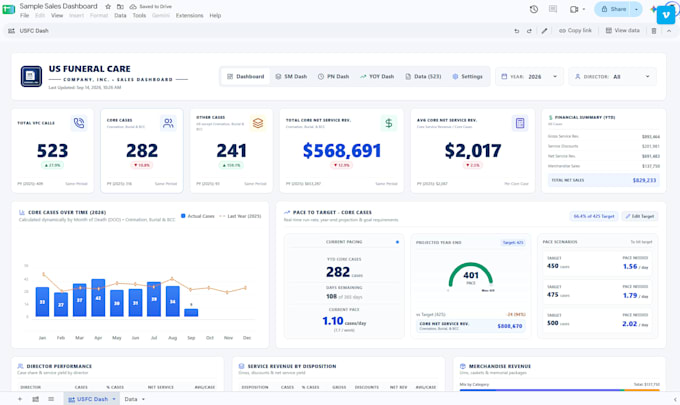
Task: Open the Help menu
Action: [x=215, y=15]
